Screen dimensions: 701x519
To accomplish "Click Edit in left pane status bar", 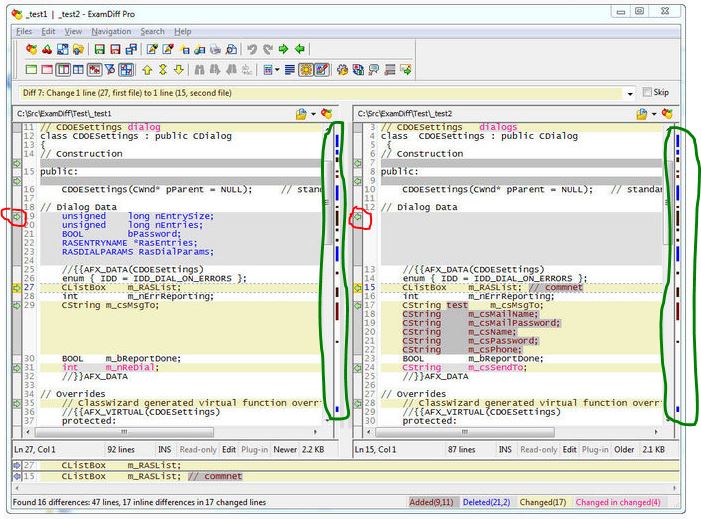I will 228,449.
